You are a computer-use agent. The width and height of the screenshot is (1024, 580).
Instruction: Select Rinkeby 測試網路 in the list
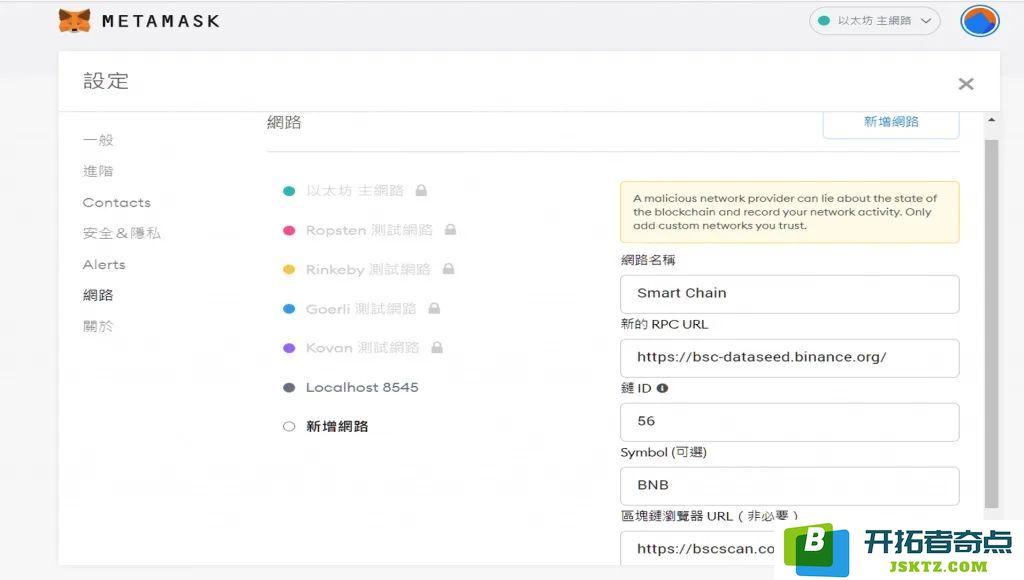(368, 269)
